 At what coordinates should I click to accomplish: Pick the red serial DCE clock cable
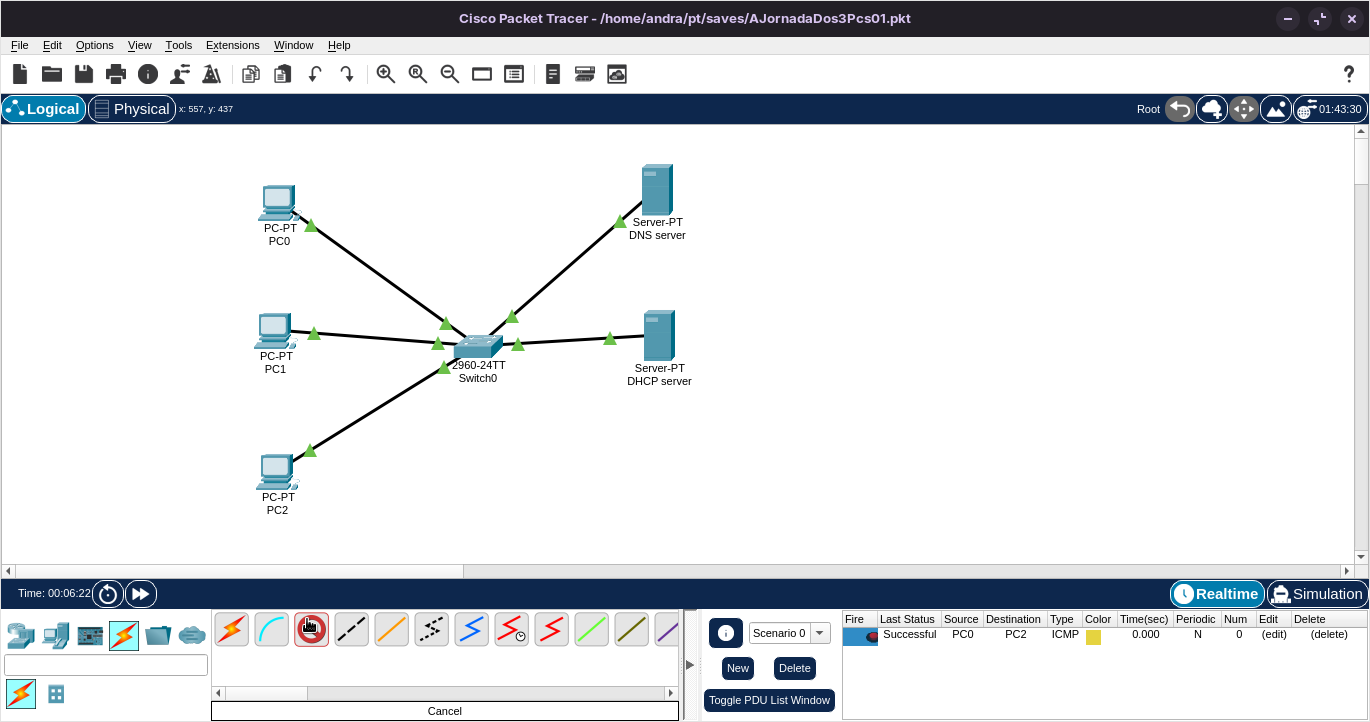tap(512, 629)
